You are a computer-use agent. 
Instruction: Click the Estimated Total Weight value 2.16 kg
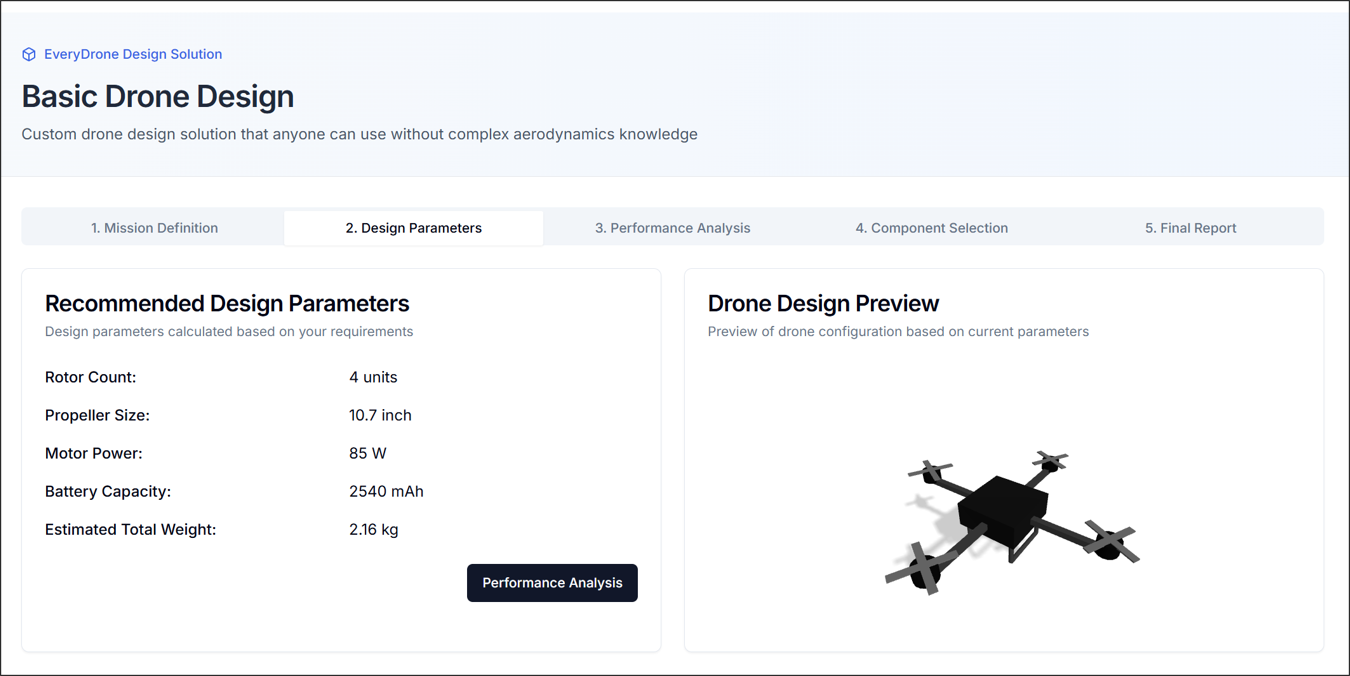click(372, 529)
